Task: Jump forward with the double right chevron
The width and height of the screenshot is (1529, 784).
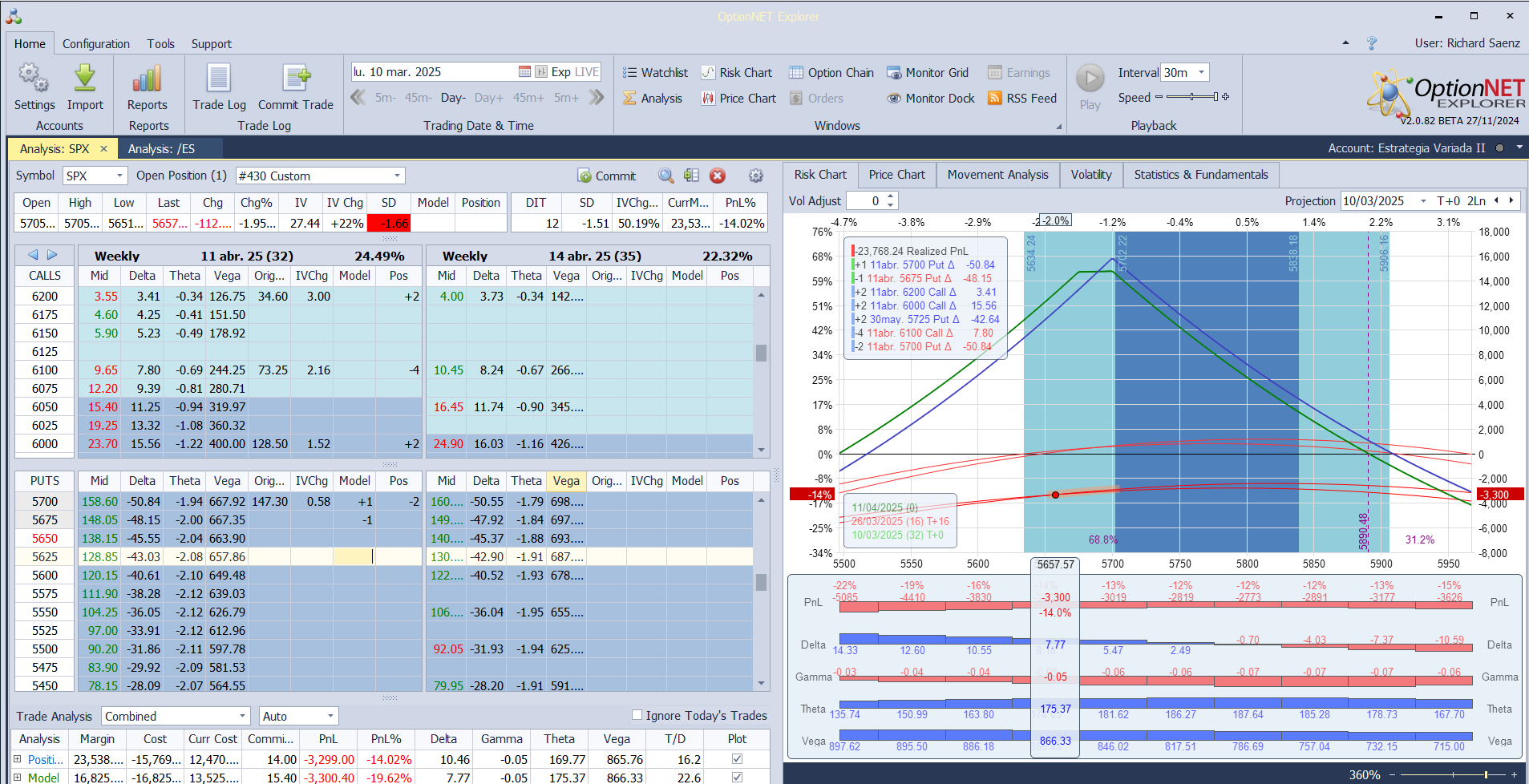Action: click(x=596, y=98)
